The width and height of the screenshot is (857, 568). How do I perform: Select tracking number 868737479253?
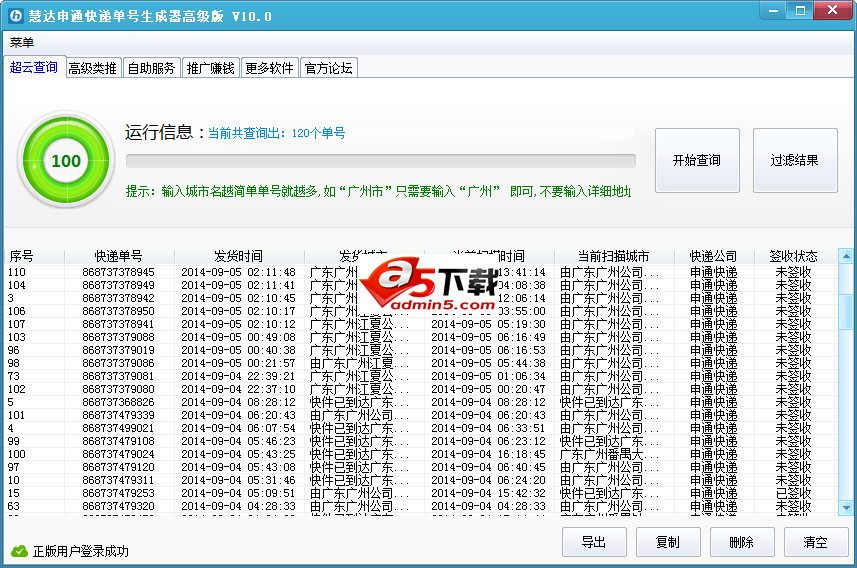(x=119, y=494)
